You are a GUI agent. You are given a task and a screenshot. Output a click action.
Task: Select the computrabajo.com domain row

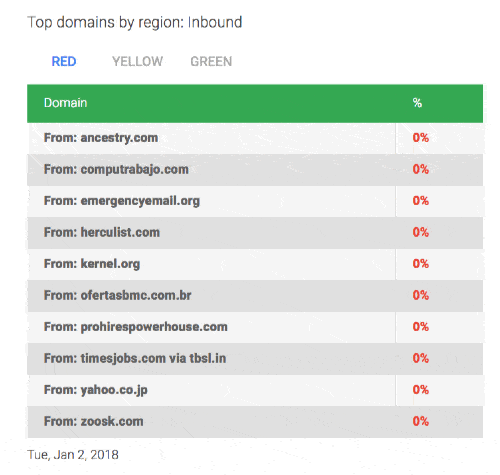255,170
